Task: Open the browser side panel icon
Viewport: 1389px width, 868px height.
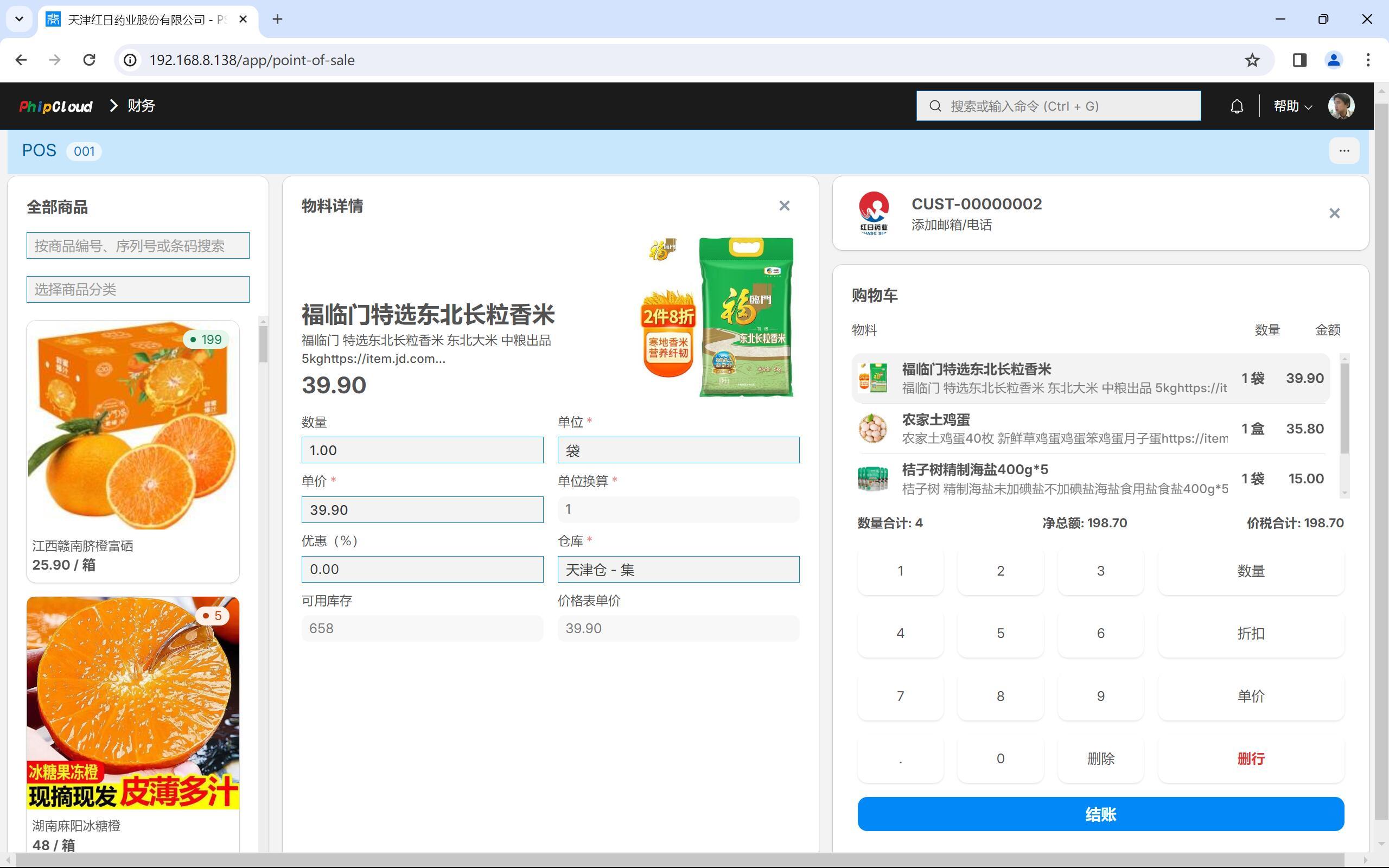Action: pyautogui.click(x=1299, y=60)
